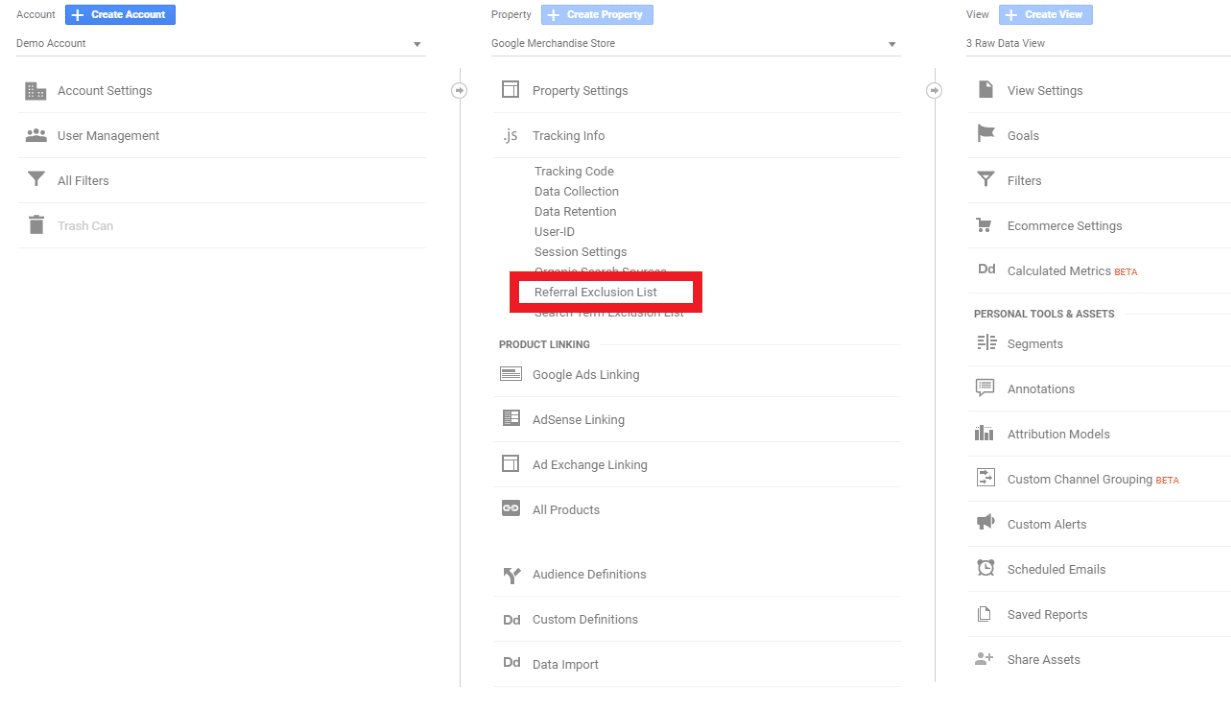Screen dimensions: 1231x702
Task: Open Session Settings under Tracking Info
Action: pos(580,251)
